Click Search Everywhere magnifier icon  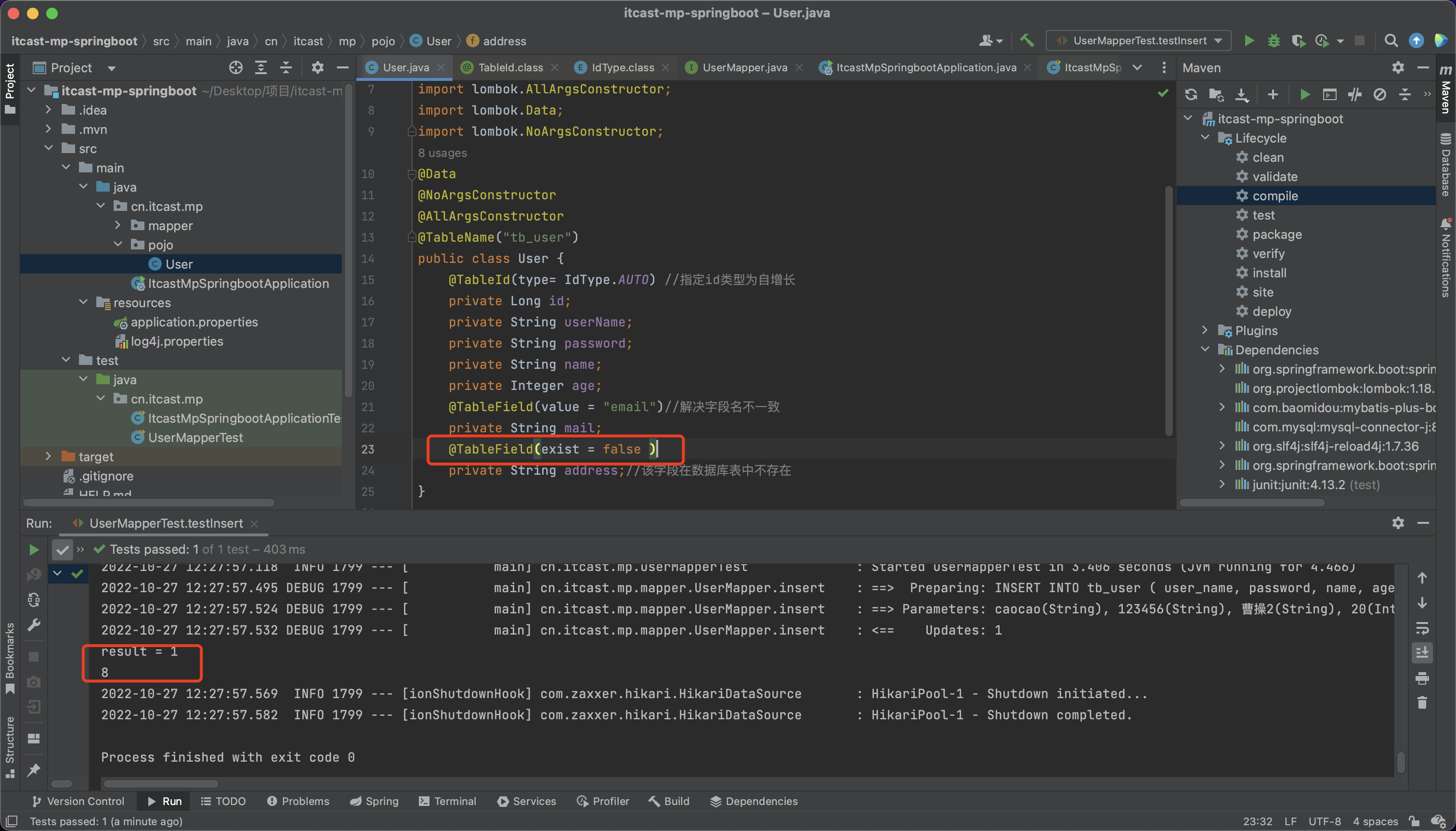1391,40
